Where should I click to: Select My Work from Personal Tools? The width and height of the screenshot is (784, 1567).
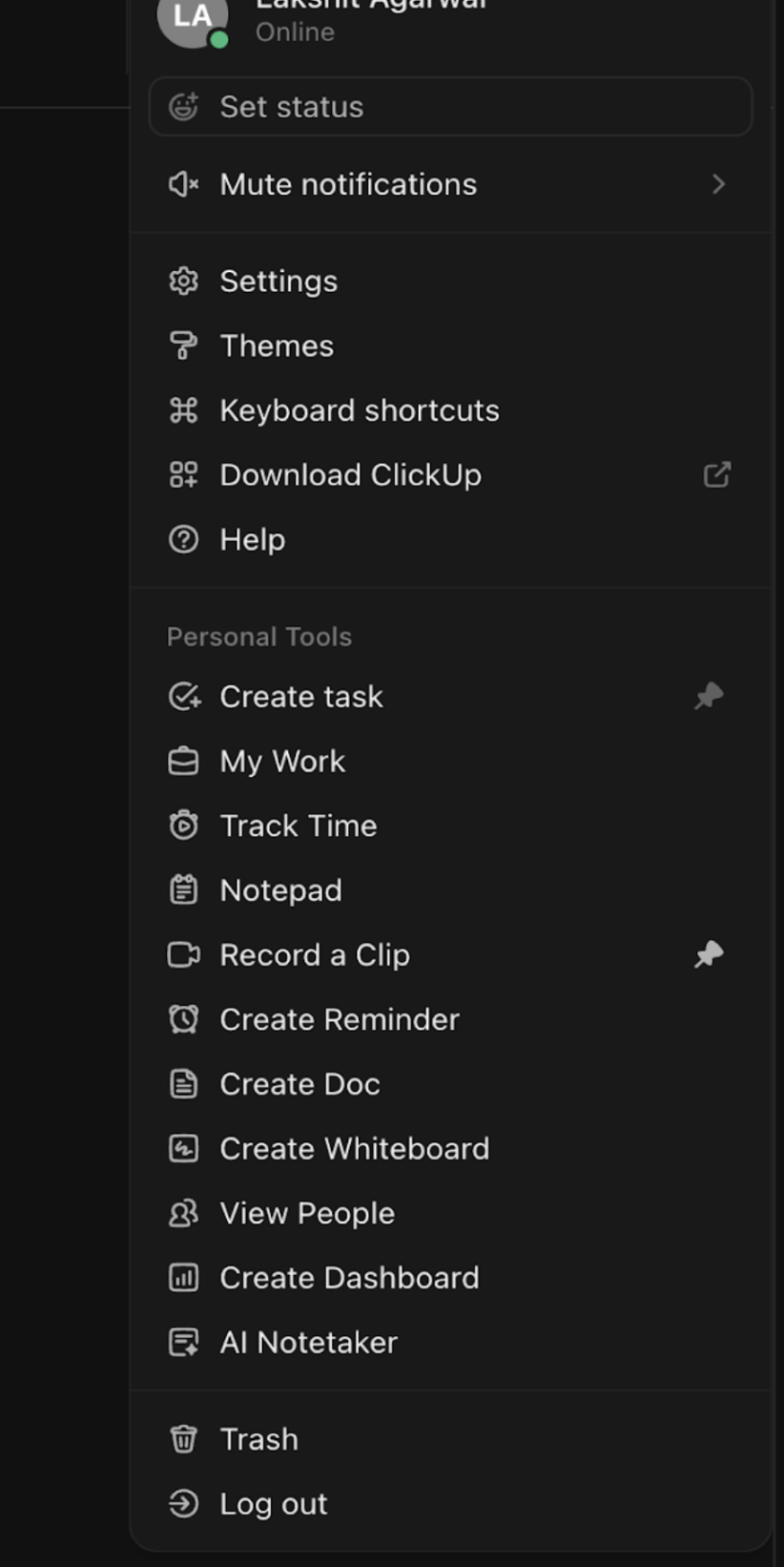282,762
